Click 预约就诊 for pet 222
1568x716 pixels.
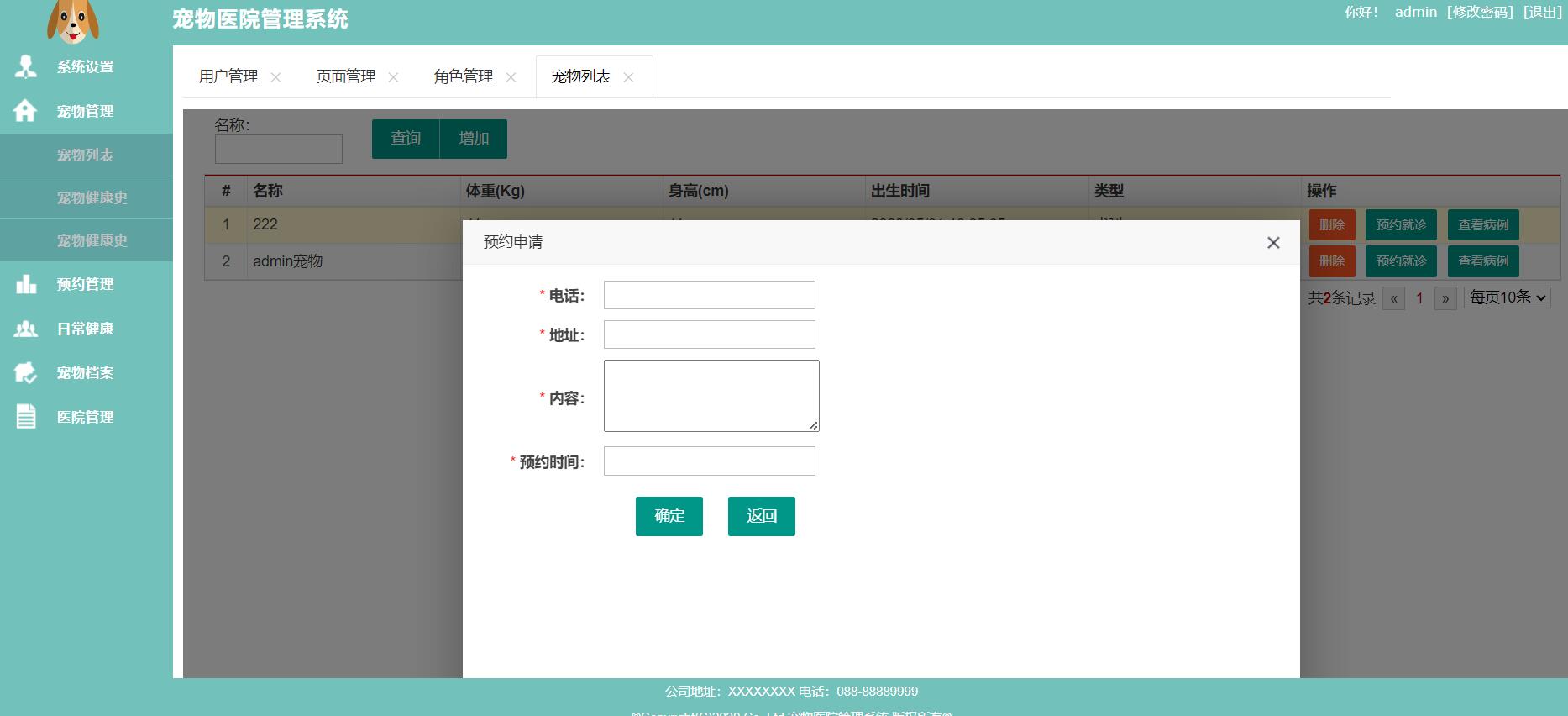pyautogui.click(x=1401, y=225)
